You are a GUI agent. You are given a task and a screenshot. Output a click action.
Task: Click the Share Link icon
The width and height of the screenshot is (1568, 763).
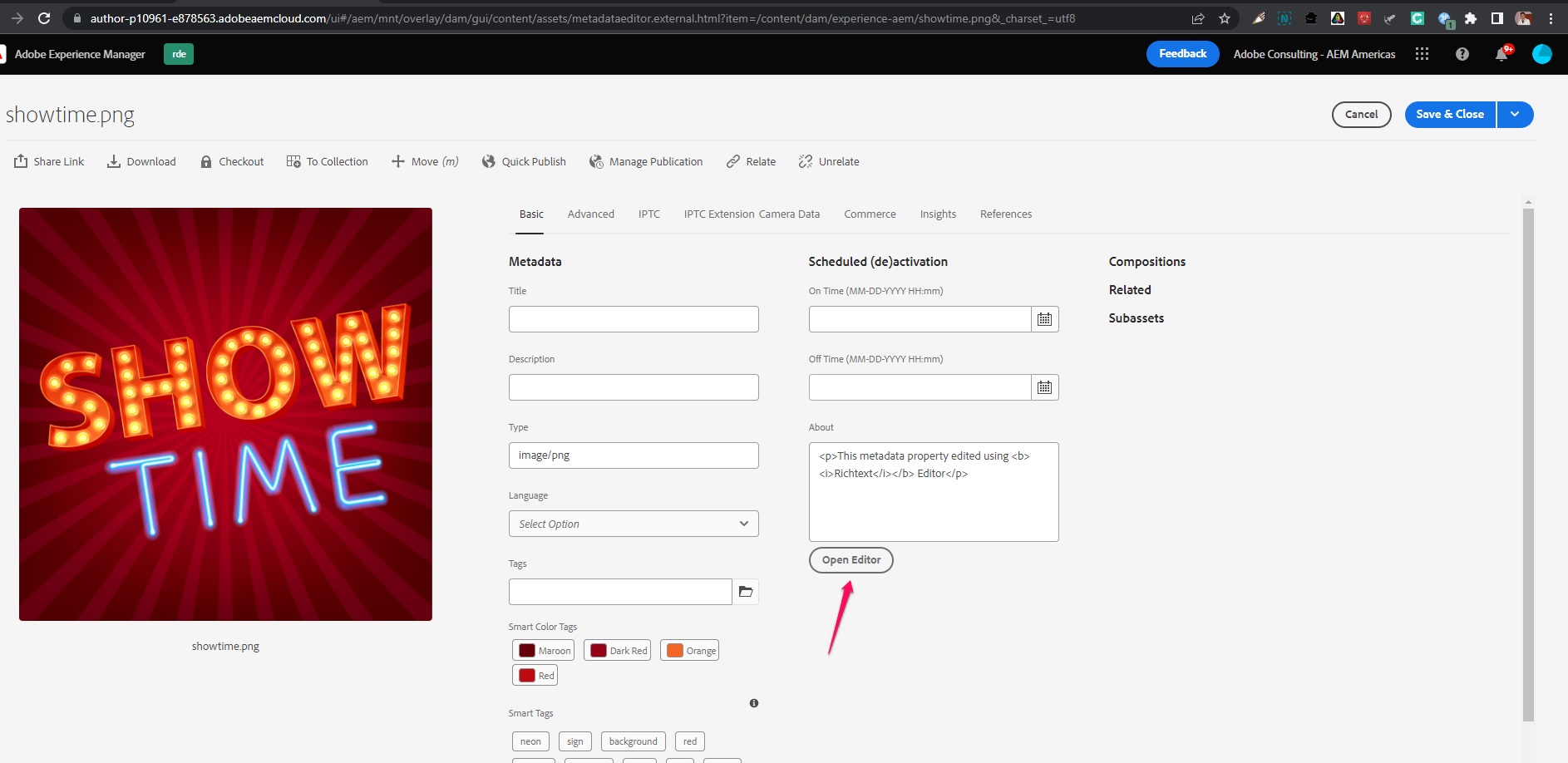[x=21, y=161]
